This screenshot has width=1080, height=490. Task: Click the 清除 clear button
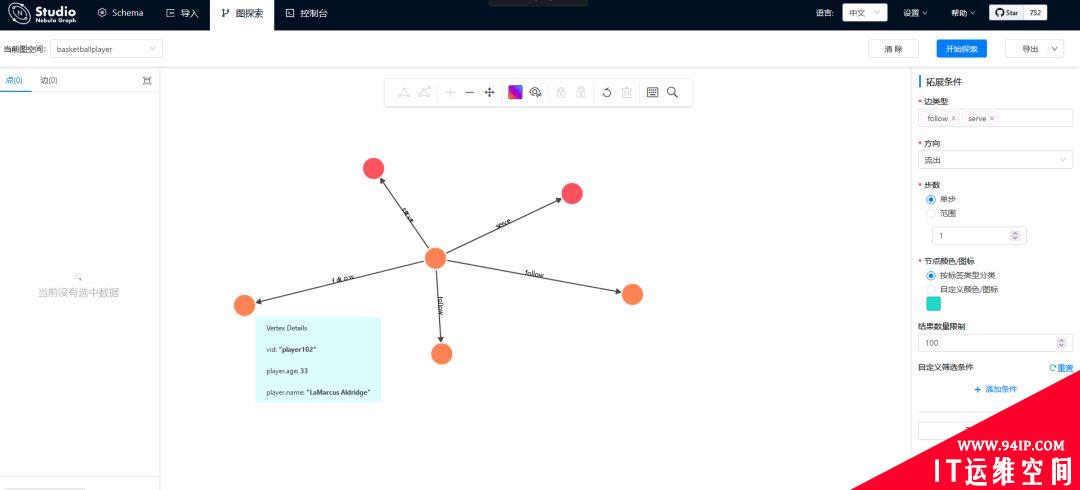[x=893, y=49]
